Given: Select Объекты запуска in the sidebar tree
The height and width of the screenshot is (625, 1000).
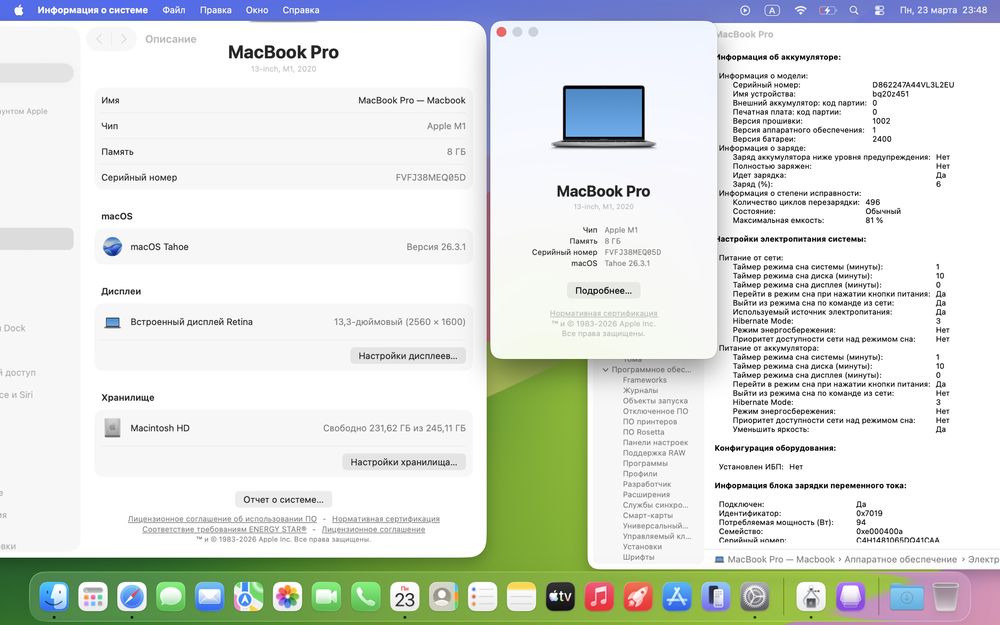Looking at the screenshot, I should (655, 401).
